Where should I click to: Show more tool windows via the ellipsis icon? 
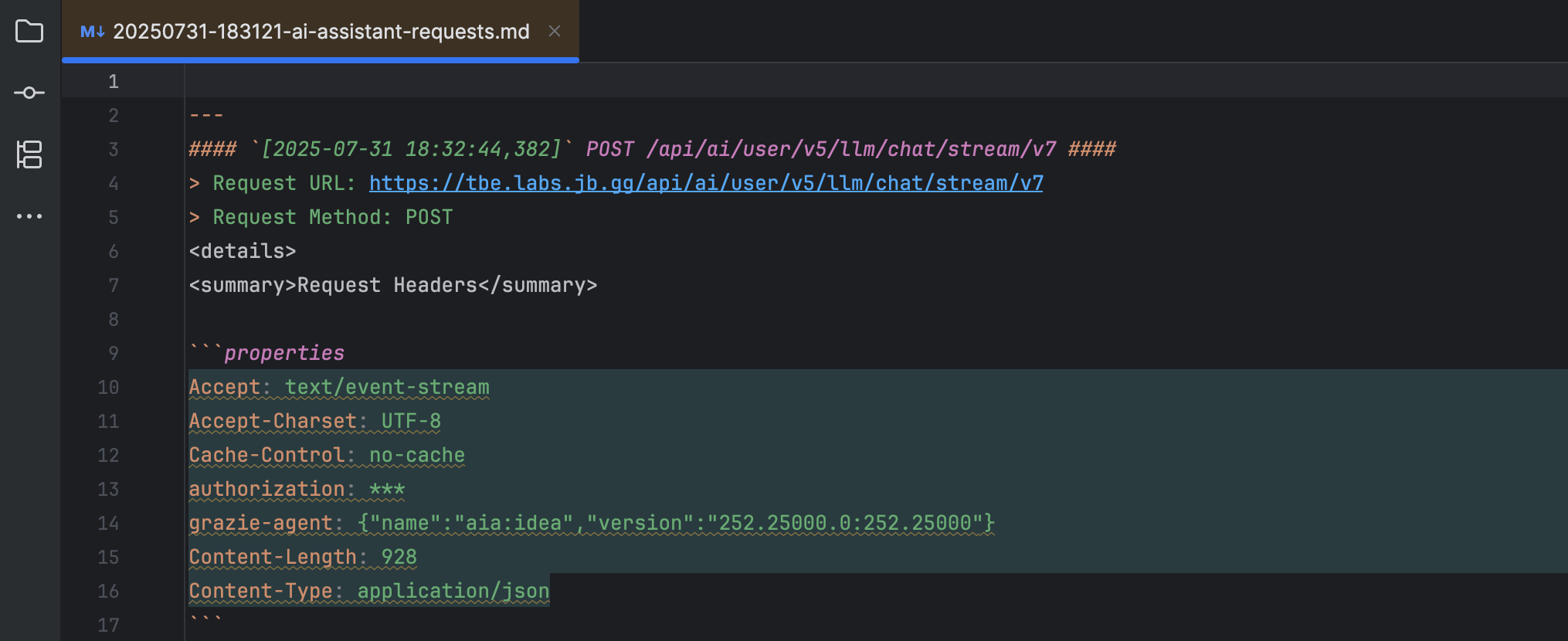[x=29, y=216]
